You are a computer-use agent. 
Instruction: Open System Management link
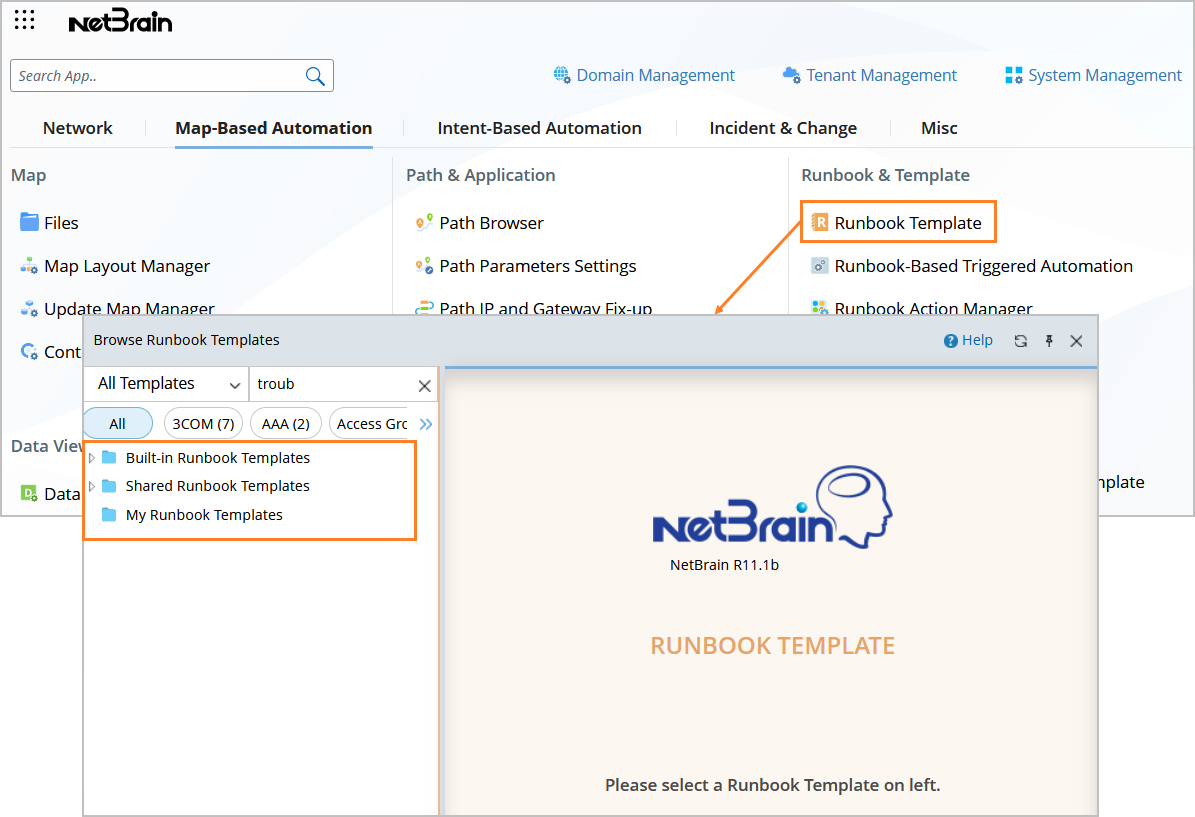[1093, 75]
